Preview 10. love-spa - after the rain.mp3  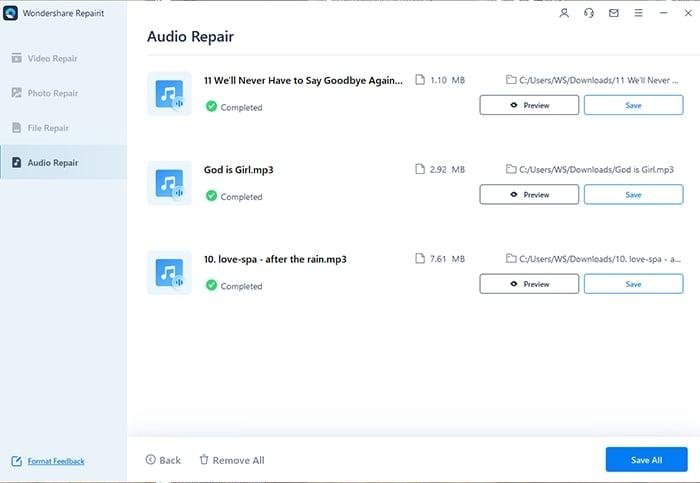(x=529, y=284)
